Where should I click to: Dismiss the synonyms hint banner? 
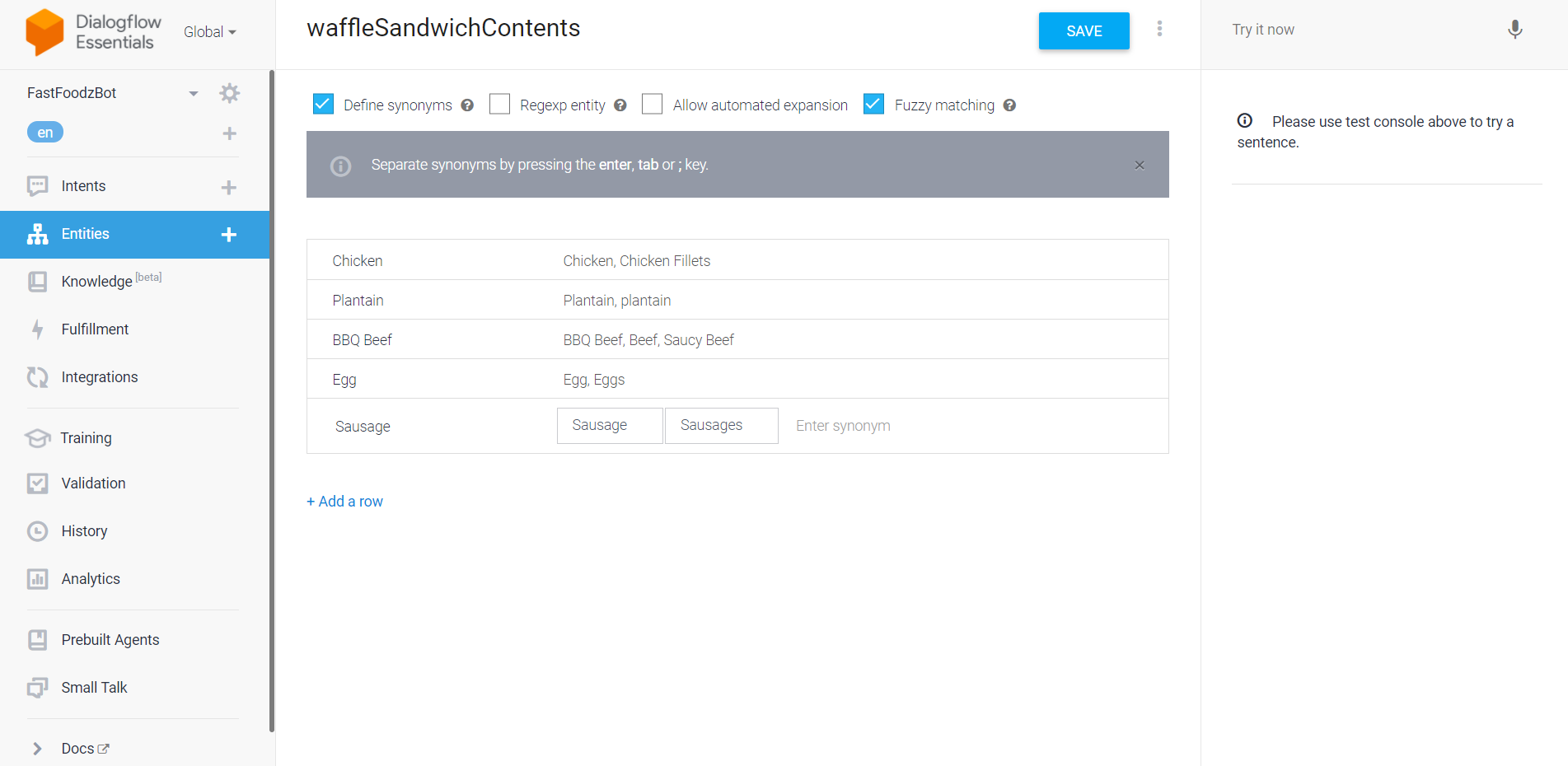click(1140, 165)
